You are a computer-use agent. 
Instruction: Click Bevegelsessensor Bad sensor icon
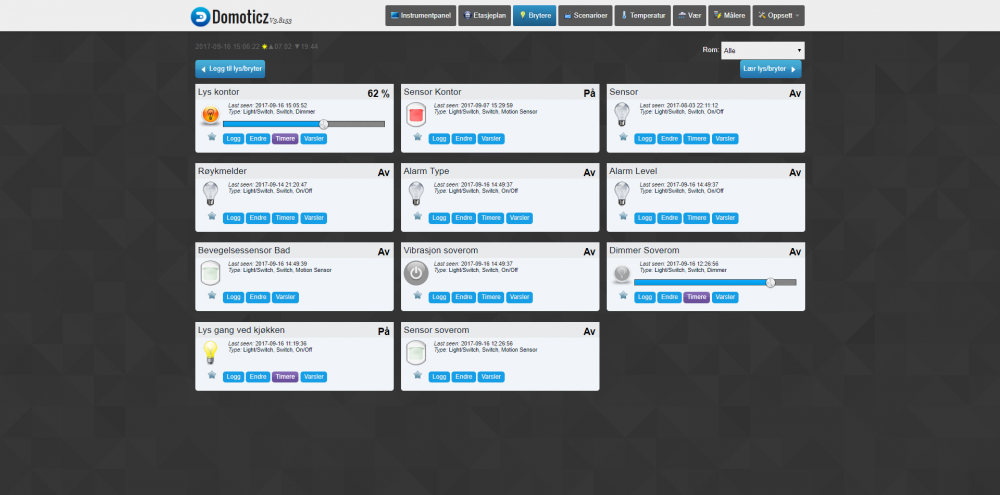pyautogui.click(x=210, y=272)
